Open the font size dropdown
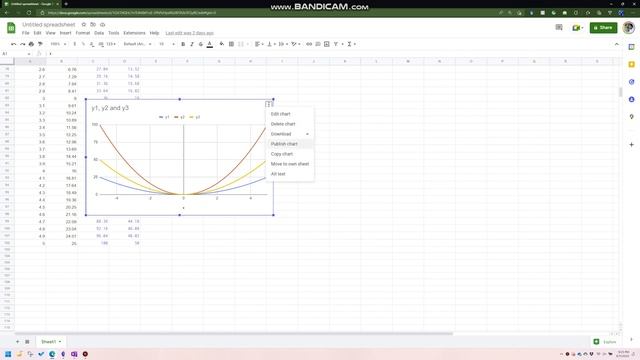 coord(167,44)
